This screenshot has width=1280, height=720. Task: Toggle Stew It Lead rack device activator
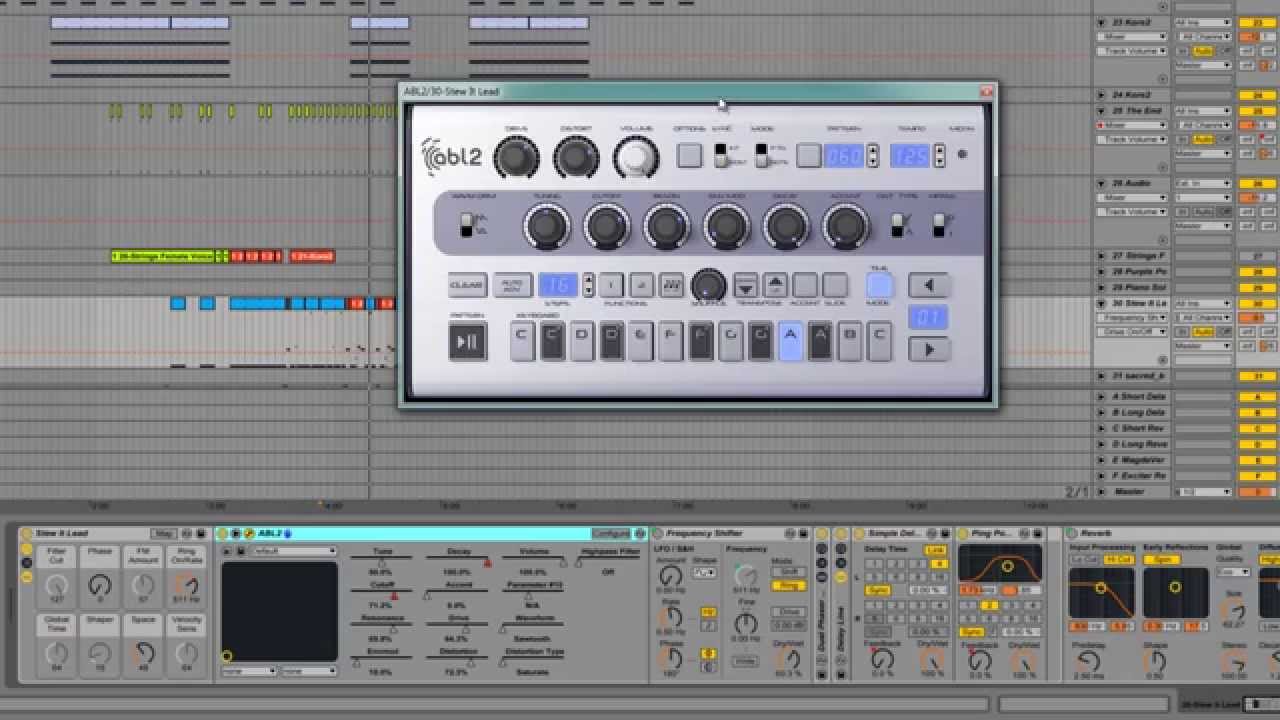(26, 534)
